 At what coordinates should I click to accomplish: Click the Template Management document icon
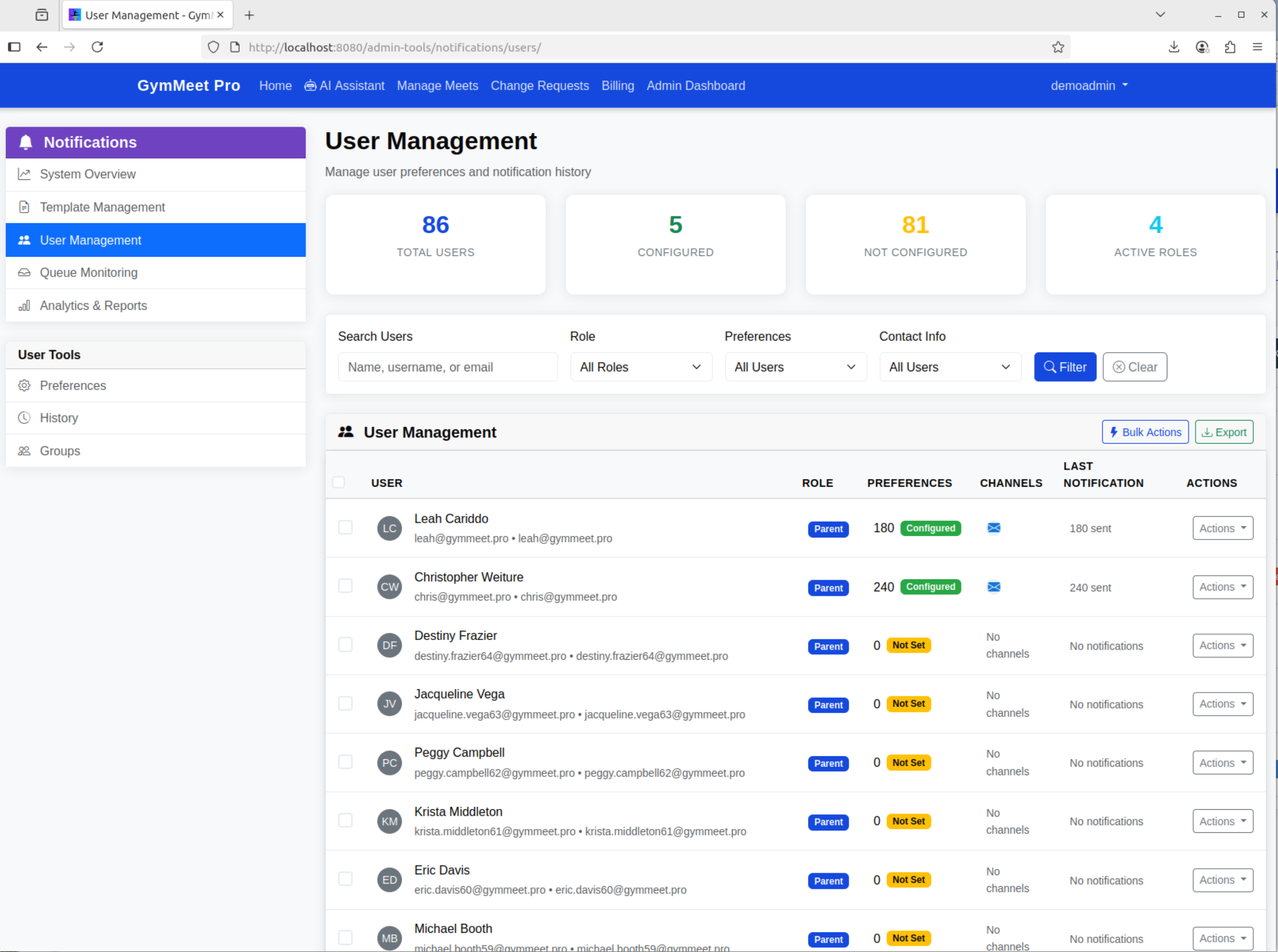click(24, 207)
